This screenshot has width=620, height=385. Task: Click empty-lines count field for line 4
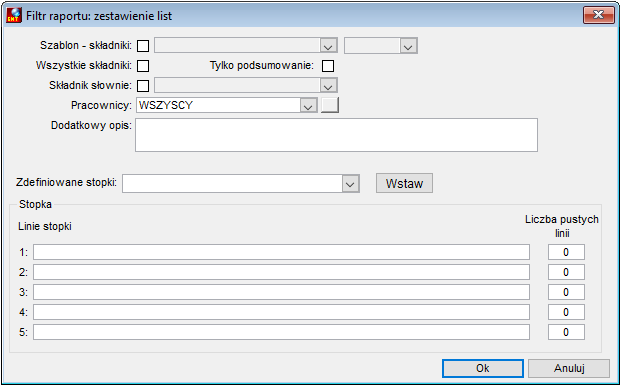pyautogui.click(x=566, y=312)
